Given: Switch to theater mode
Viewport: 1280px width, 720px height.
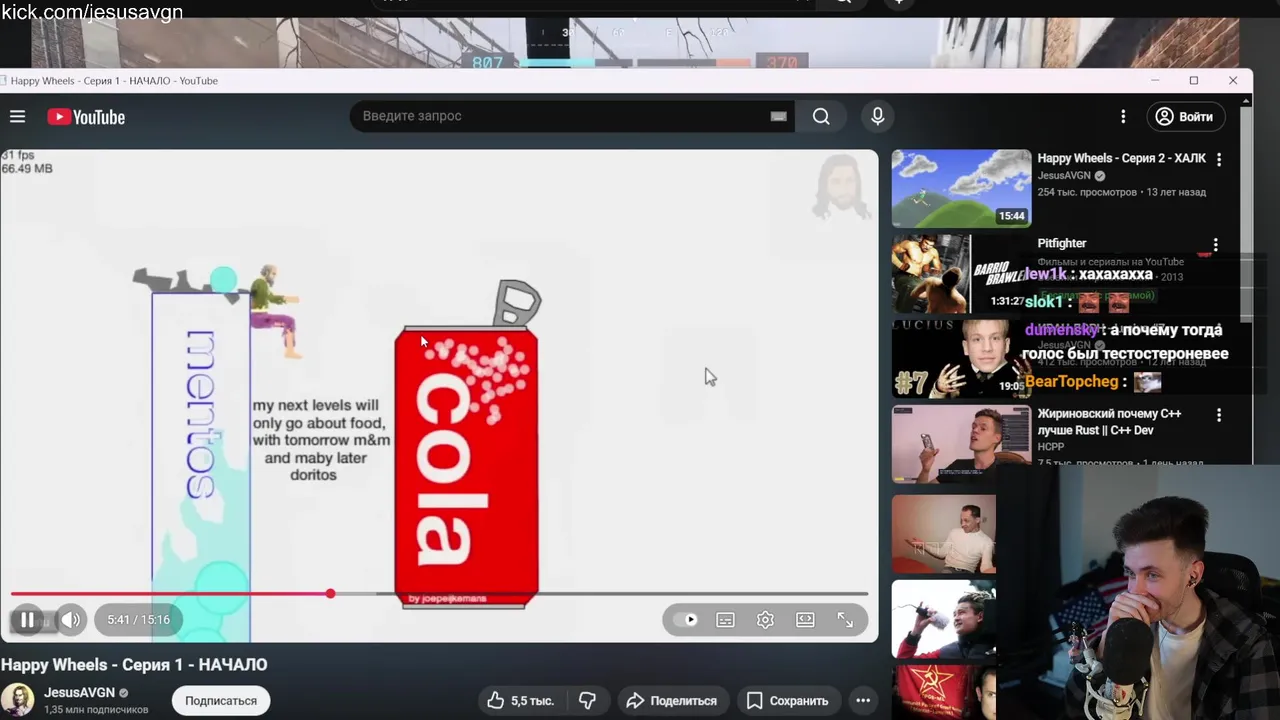Looking at the screenshot, I should [x=805, y=620].
